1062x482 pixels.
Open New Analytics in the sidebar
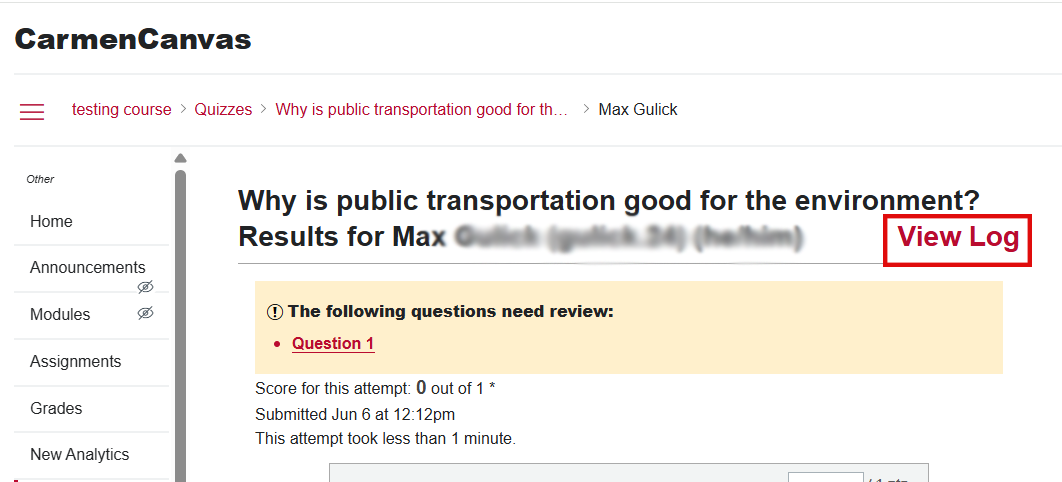coord(79,454)
